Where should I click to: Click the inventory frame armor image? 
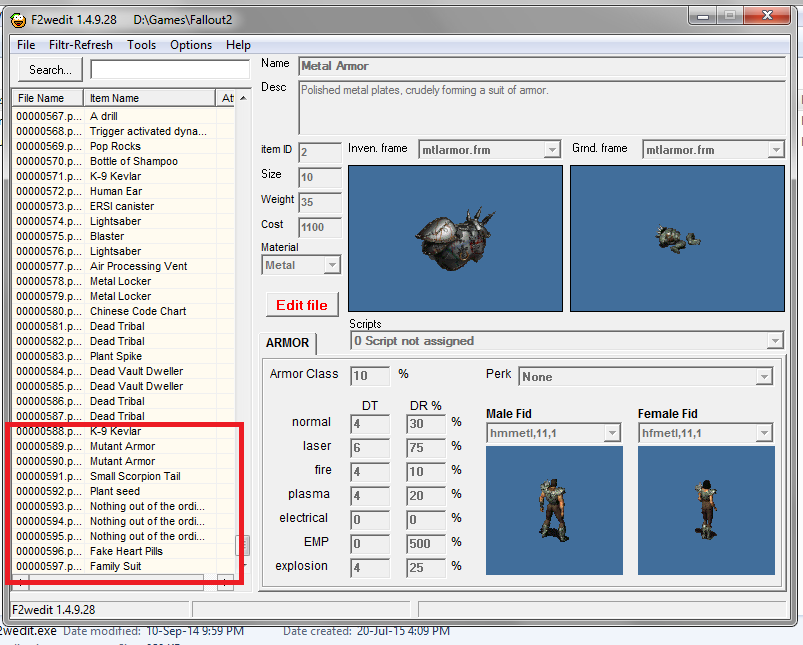(455, 238)
